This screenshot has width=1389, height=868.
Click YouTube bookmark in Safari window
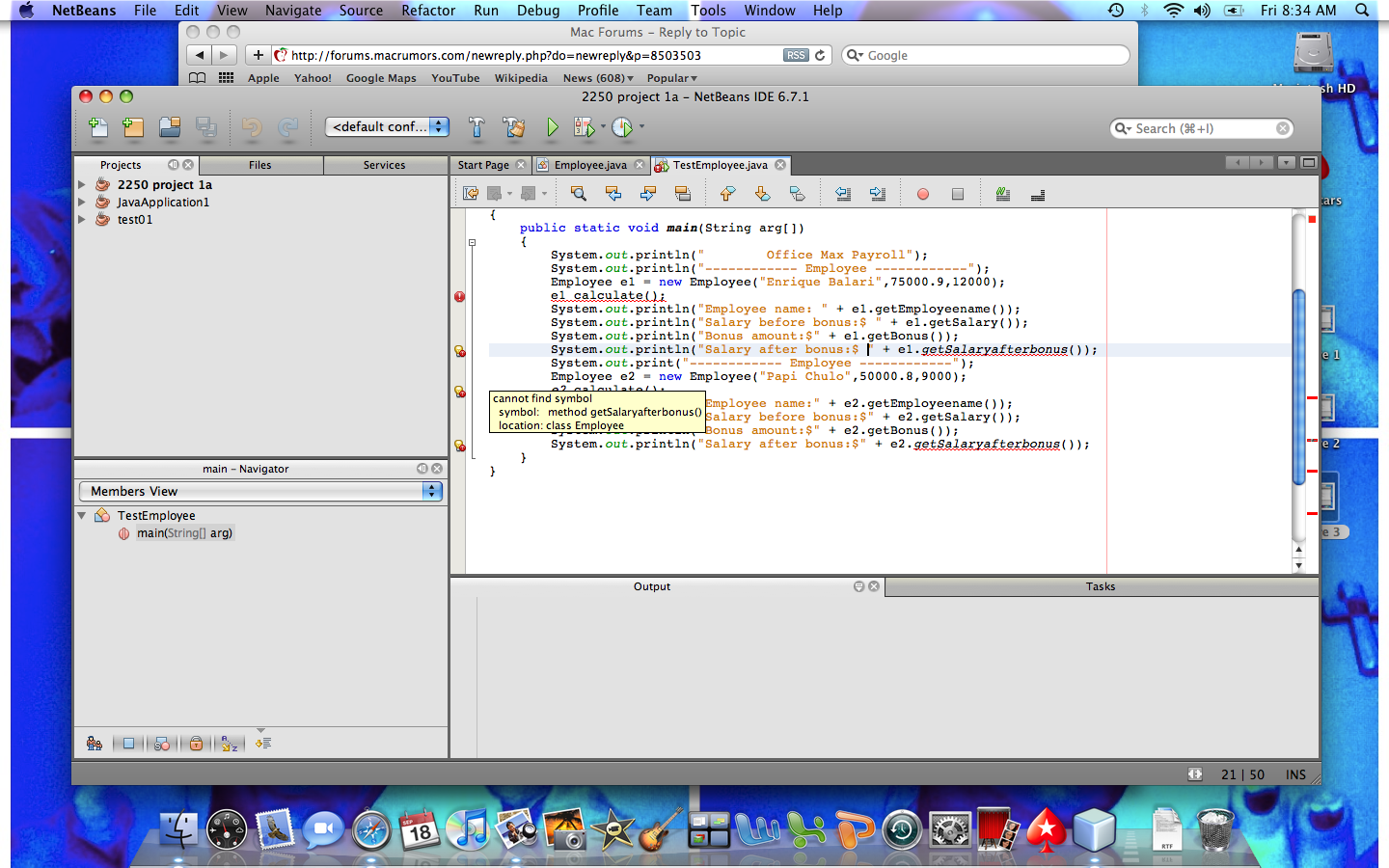point(455,78)
